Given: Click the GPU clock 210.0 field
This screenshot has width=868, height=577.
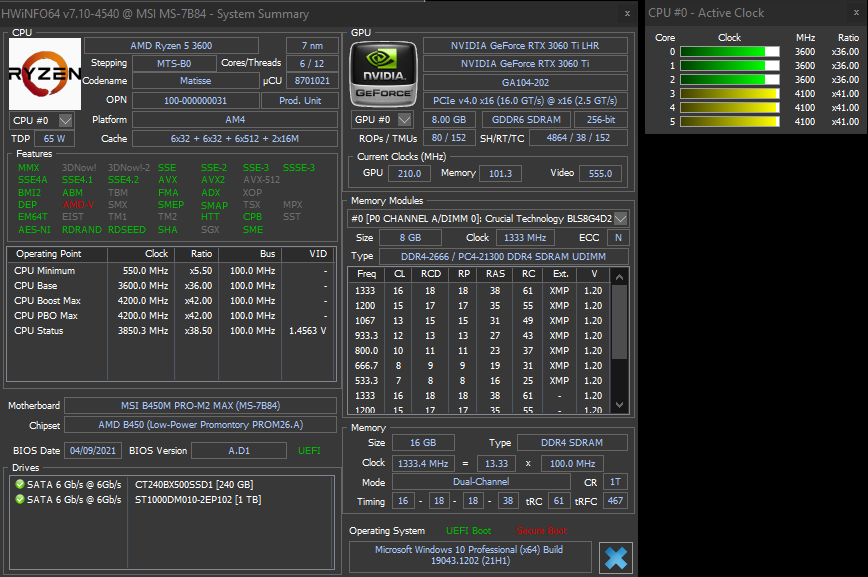Looking at the screenshot, I should pos(409,173).
